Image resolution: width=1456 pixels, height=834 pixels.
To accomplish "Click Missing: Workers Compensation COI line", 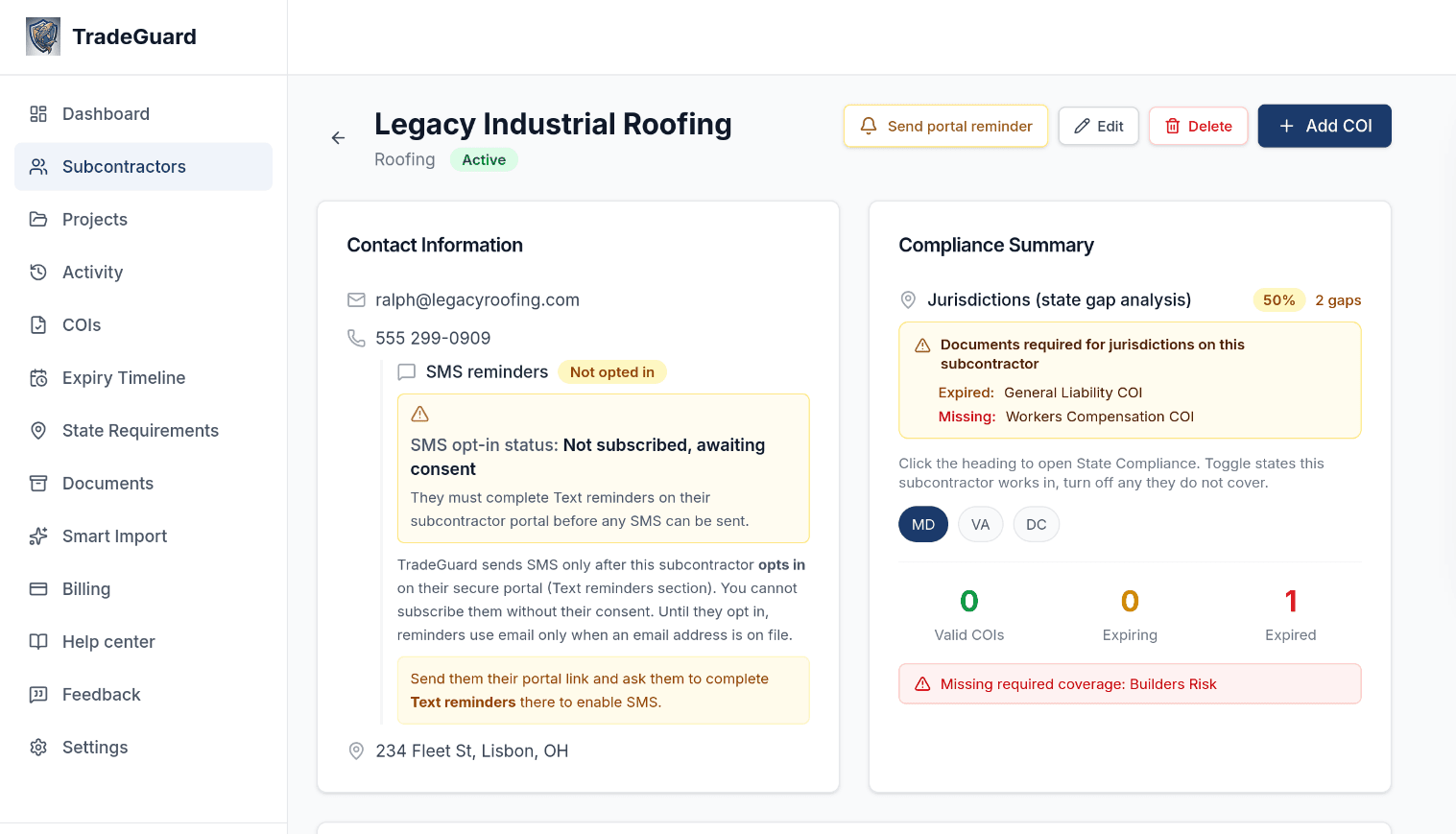I will [1066, 417].
